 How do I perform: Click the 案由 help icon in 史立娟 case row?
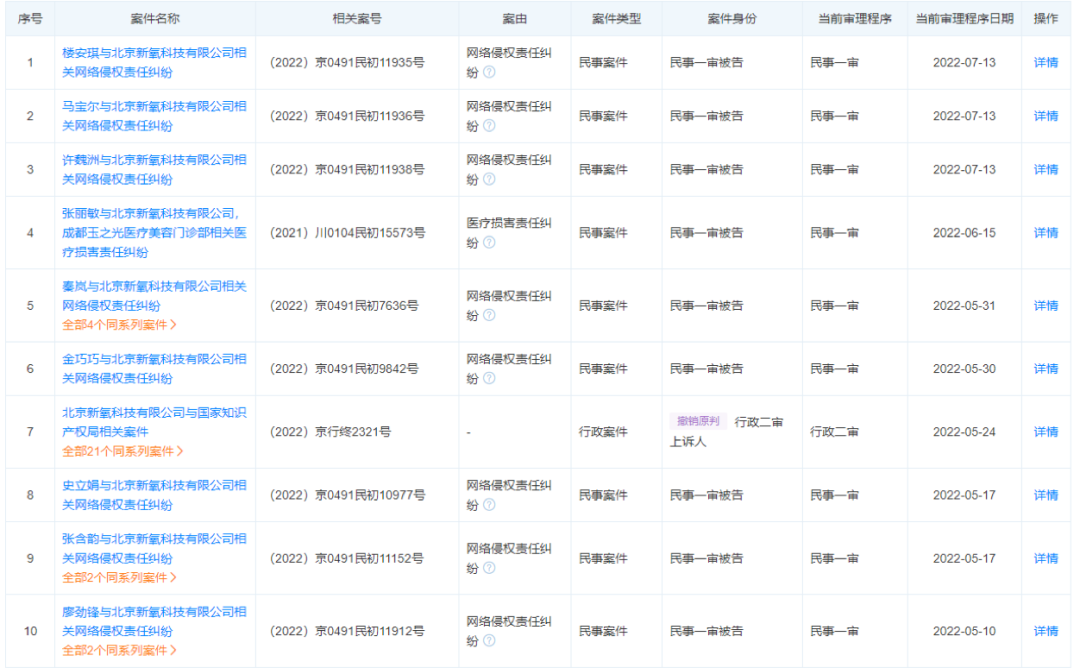coord(489,505)
